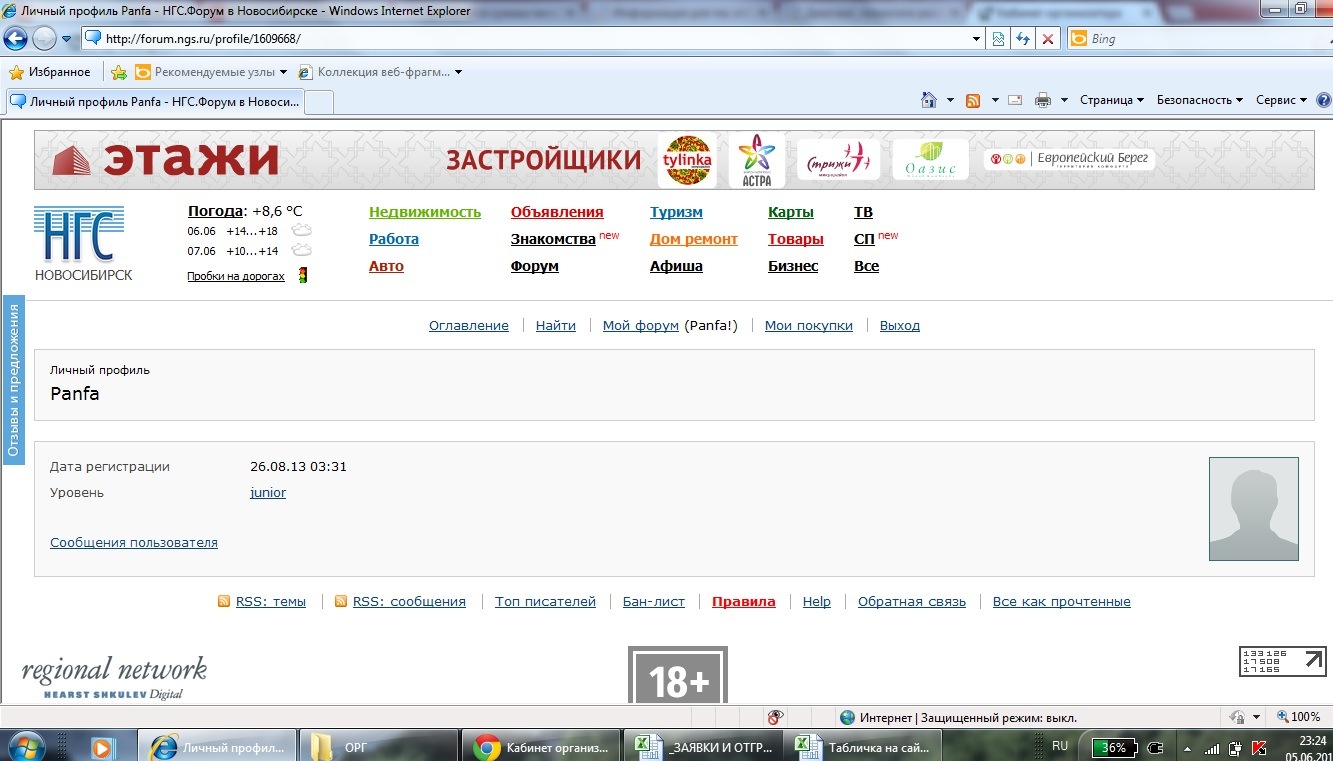Refresh the page with the blue arrows icon
Image resolution: width=1333 pixels, height=761 pixels.
1022,39
